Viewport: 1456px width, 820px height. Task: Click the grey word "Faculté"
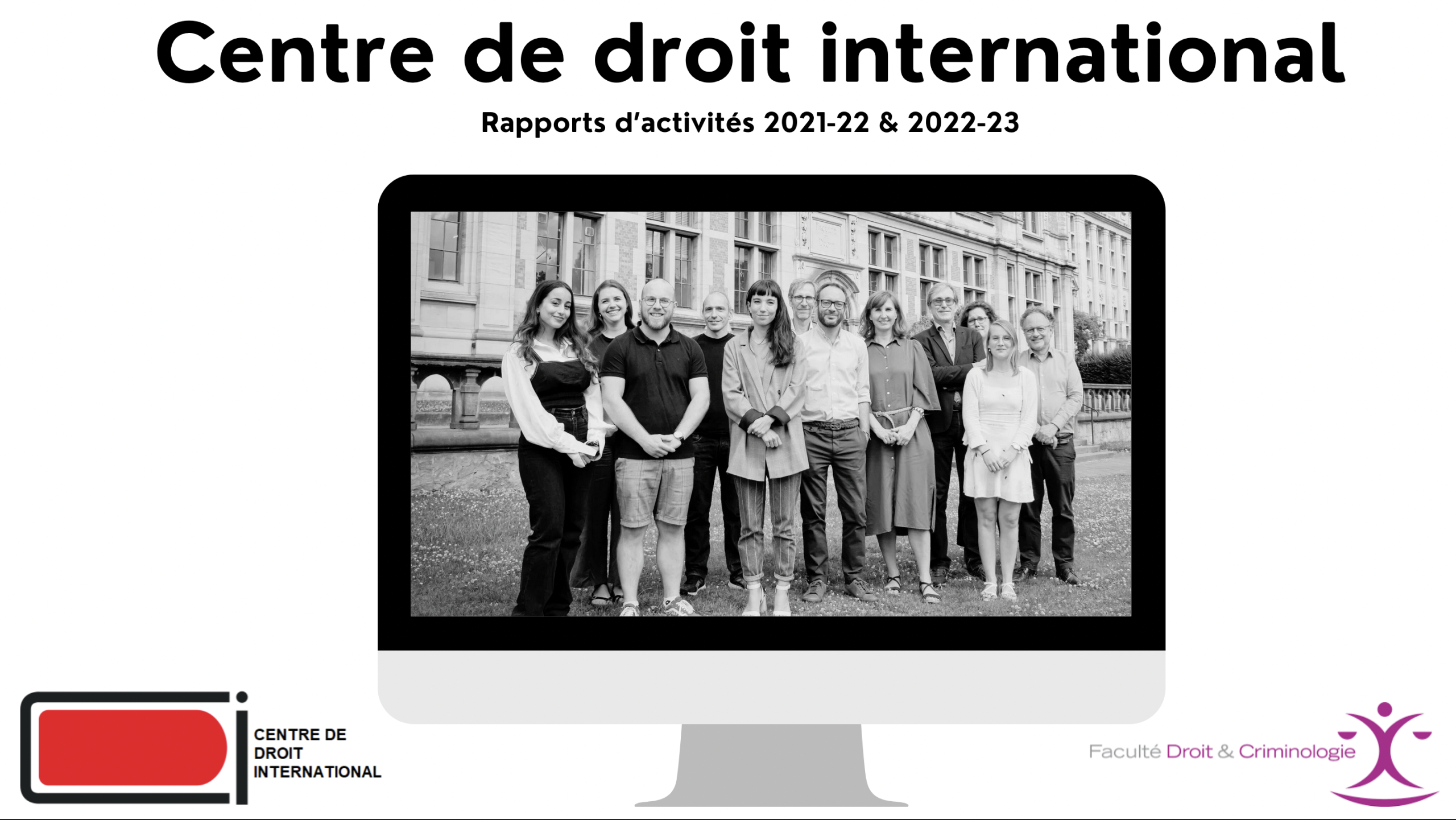[x=1124, y=752]
